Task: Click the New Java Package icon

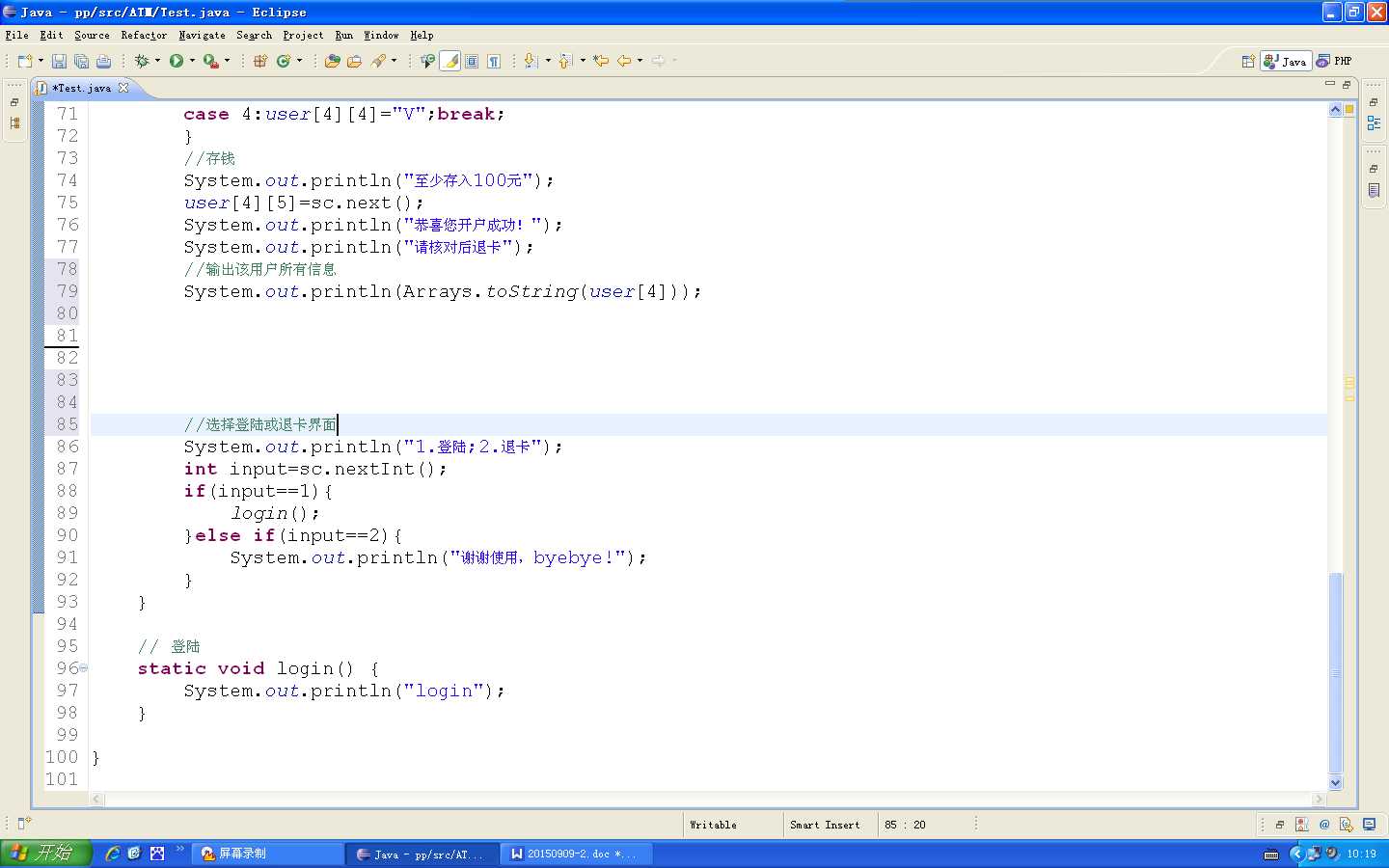Action: point(260,61)
